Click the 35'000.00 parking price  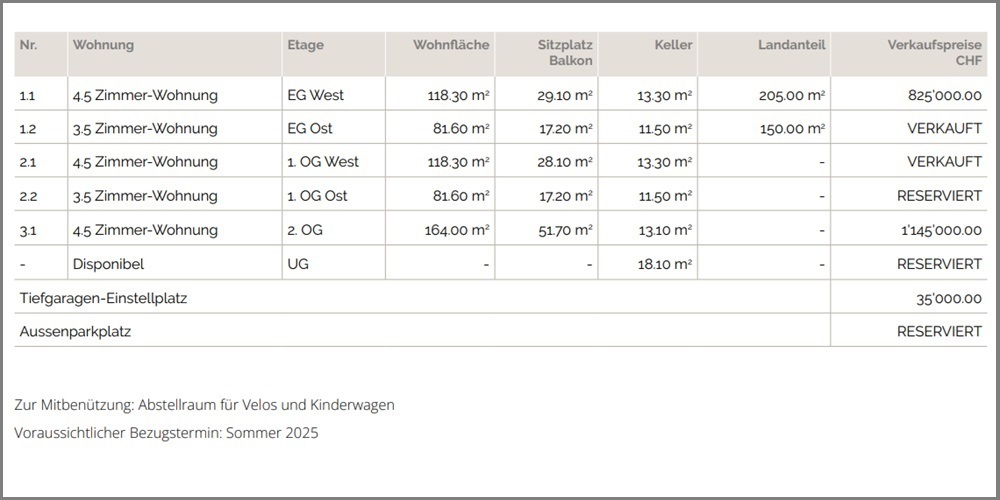946,298
